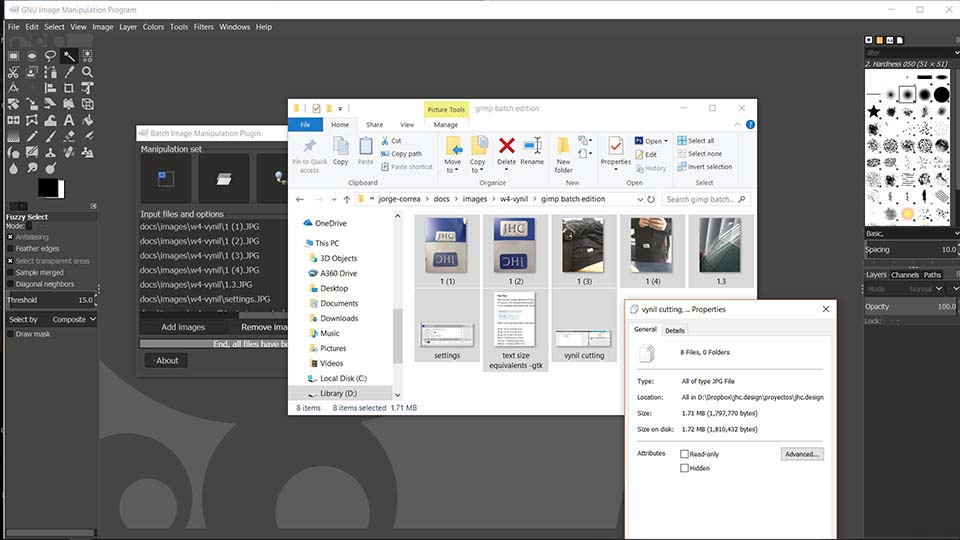Select the Clone stamp tool
The height and width of the screenshot is (540, 960).
tap(50, 152)
